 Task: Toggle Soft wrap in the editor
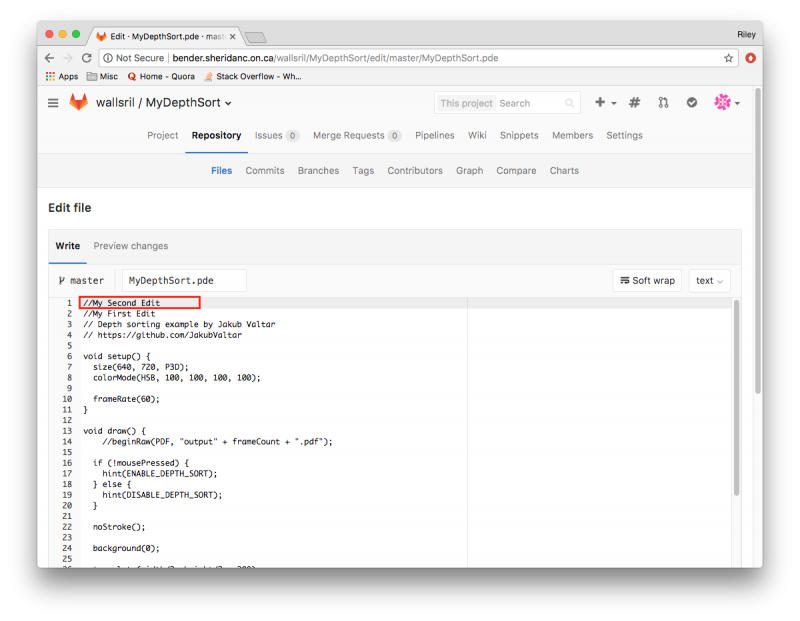click(x=647, y=281)
